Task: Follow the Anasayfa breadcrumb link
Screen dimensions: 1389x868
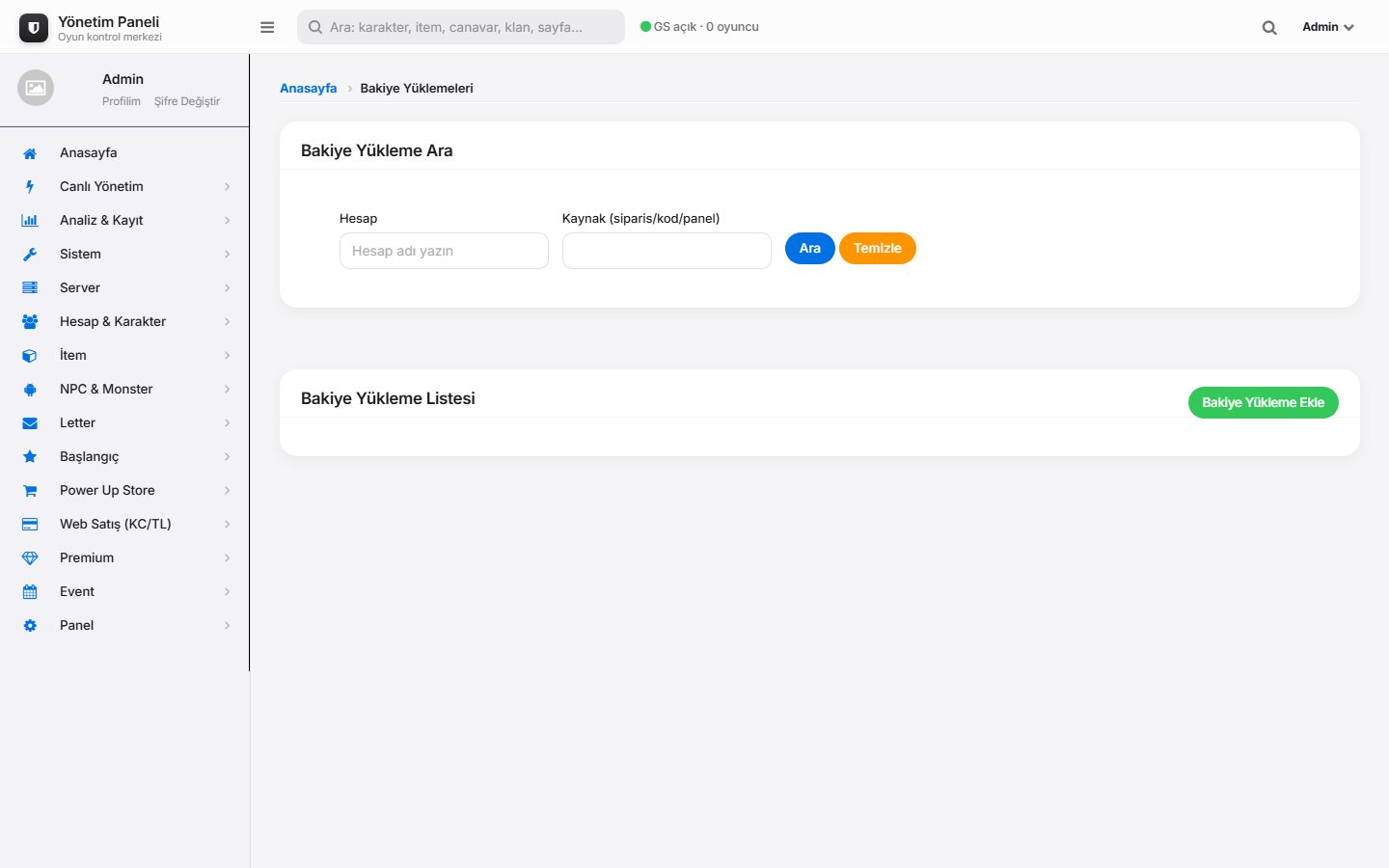Action: 309,88
